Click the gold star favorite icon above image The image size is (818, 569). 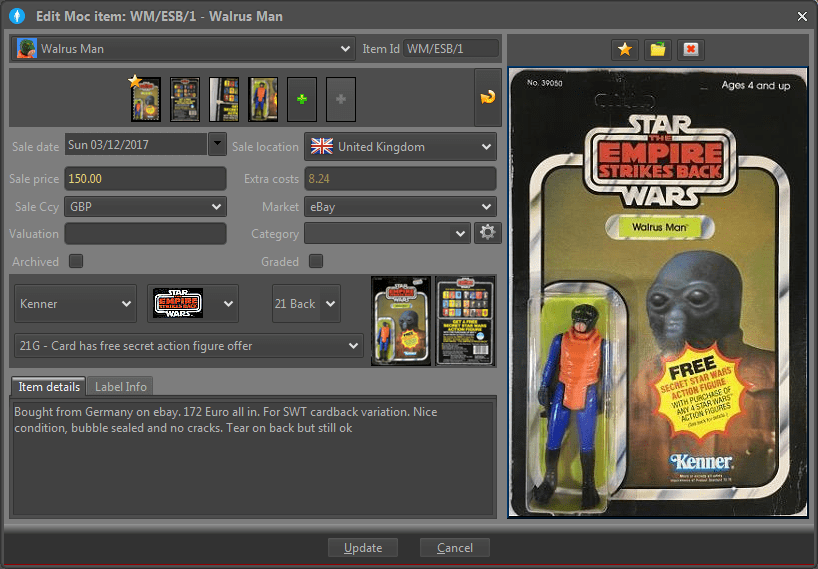tap(625, 49)
